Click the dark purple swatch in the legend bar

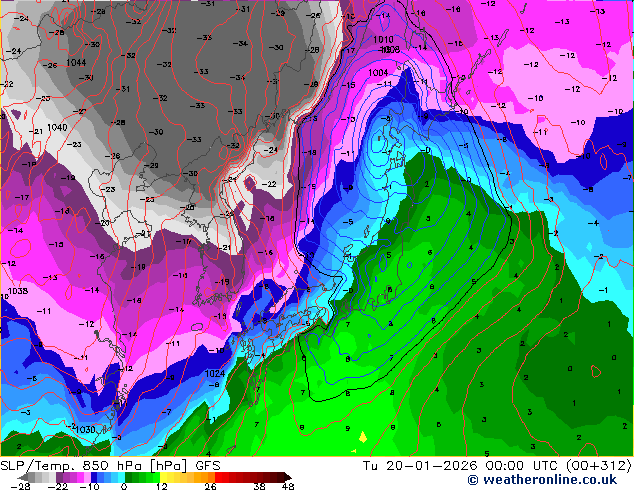[59, 477]
